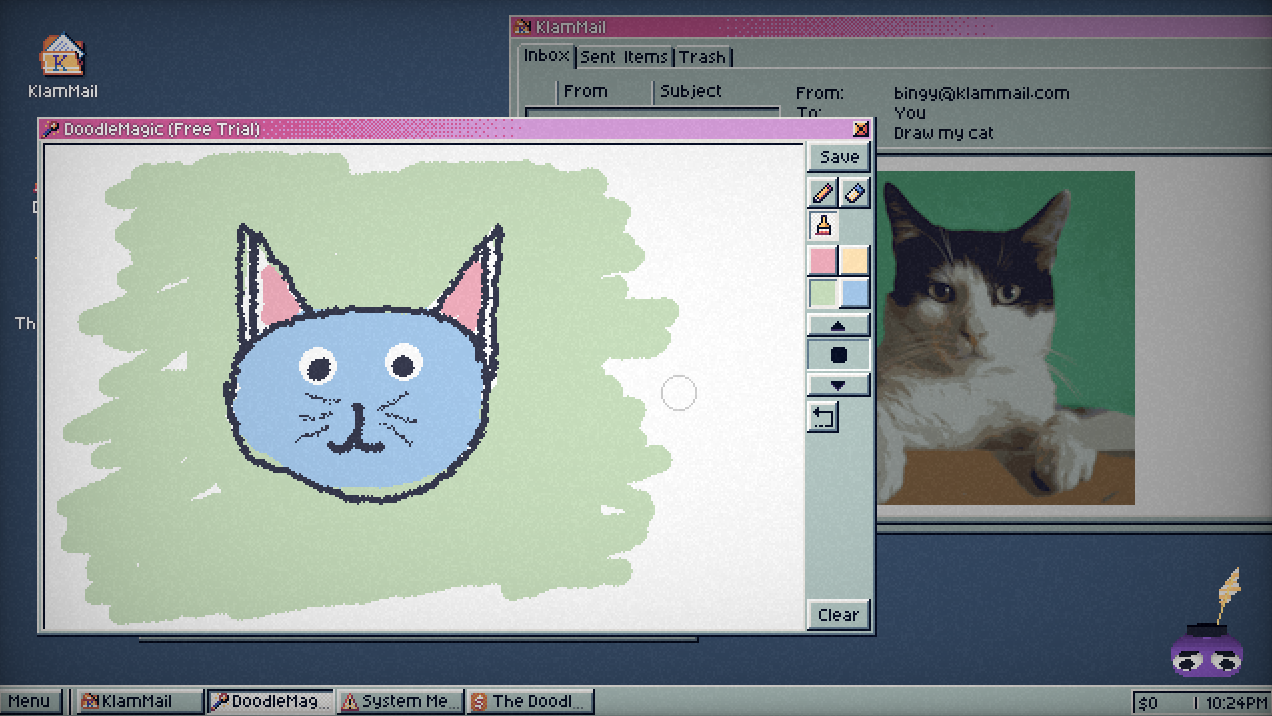The height and width of the screenshot is (716, 1272).
Task: Clear the DoodleMagic canvas
Action: (839, 614)
